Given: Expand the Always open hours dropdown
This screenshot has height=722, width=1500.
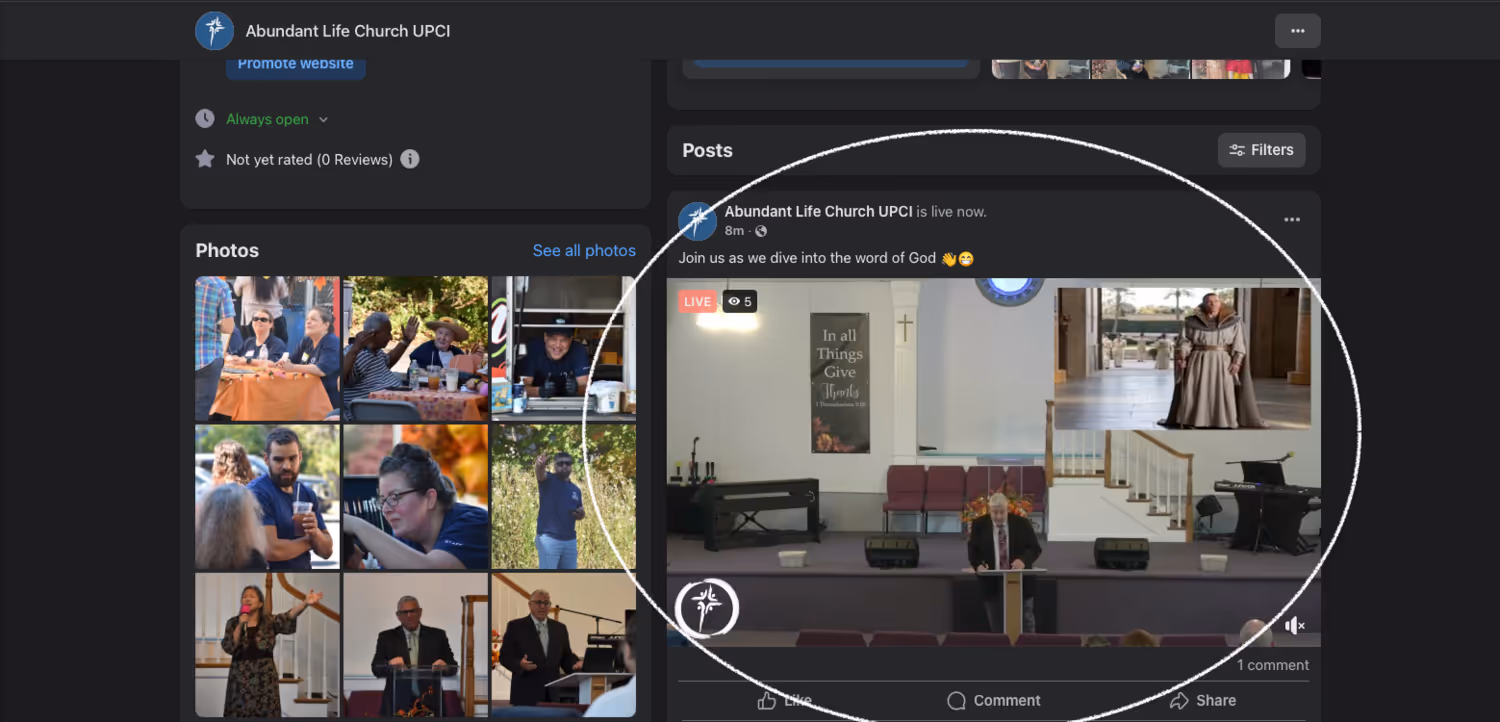Looking at the screenshot, I should [322, 118].
